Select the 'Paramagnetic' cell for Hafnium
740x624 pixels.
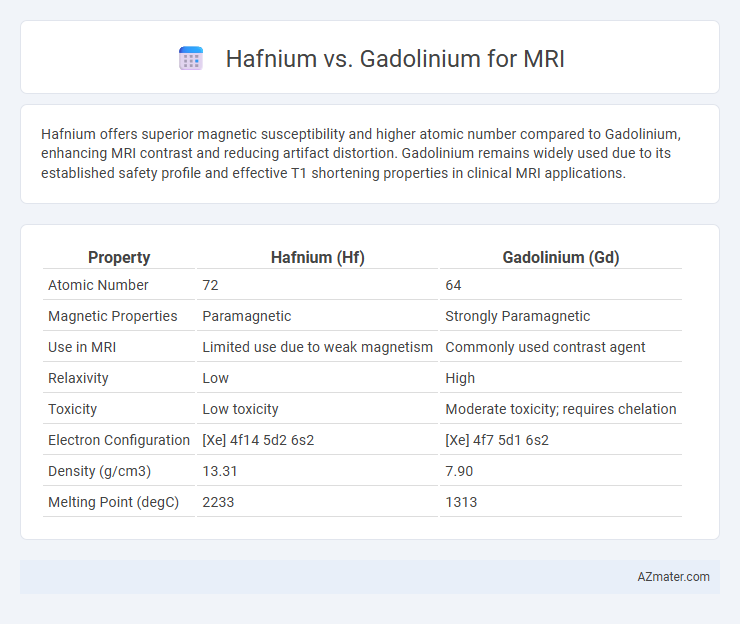(x=246, y=316)
